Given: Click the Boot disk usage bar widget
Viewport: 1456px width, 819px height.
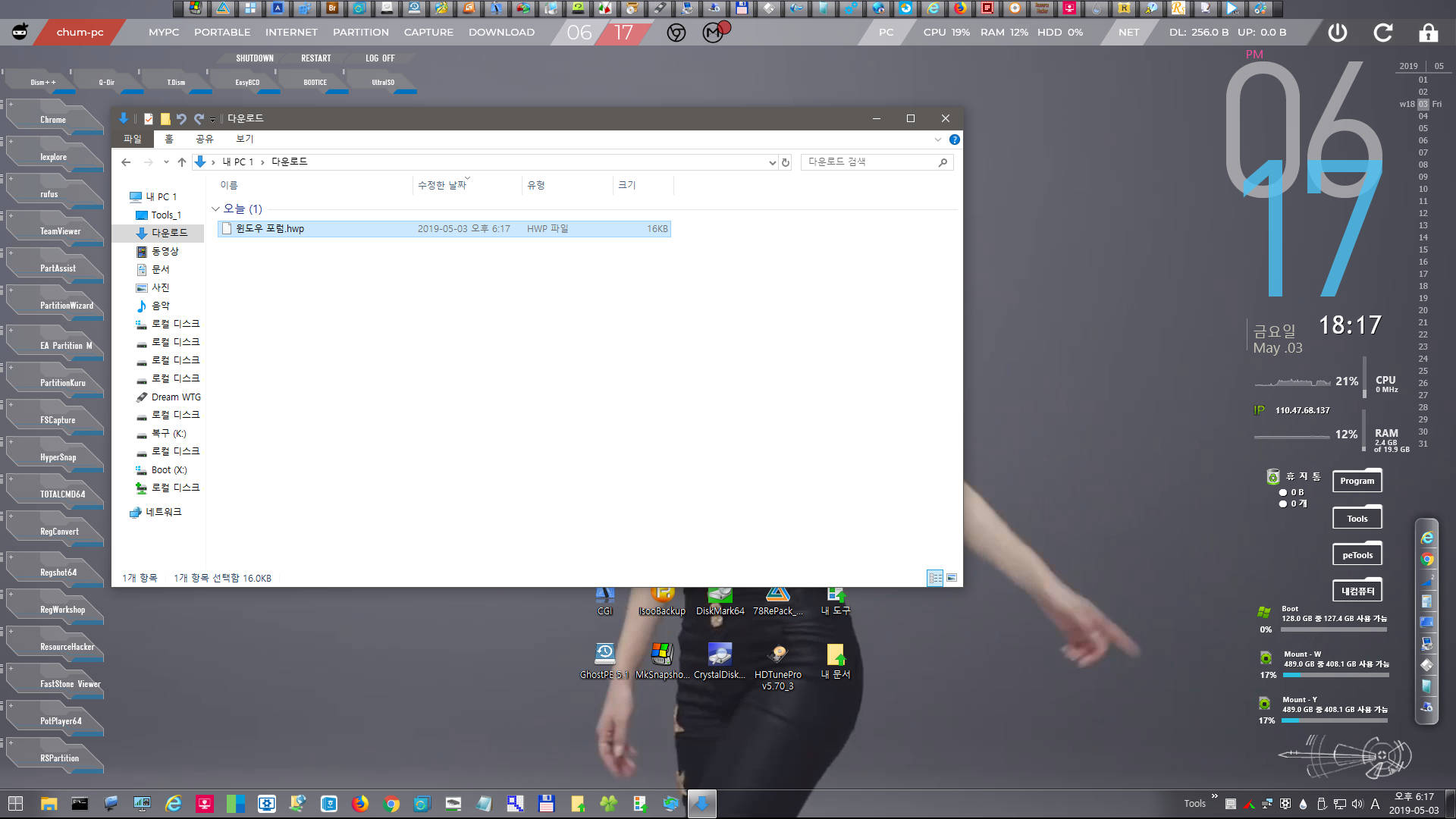Looking at the screenshot, I should coord(1335,629).
